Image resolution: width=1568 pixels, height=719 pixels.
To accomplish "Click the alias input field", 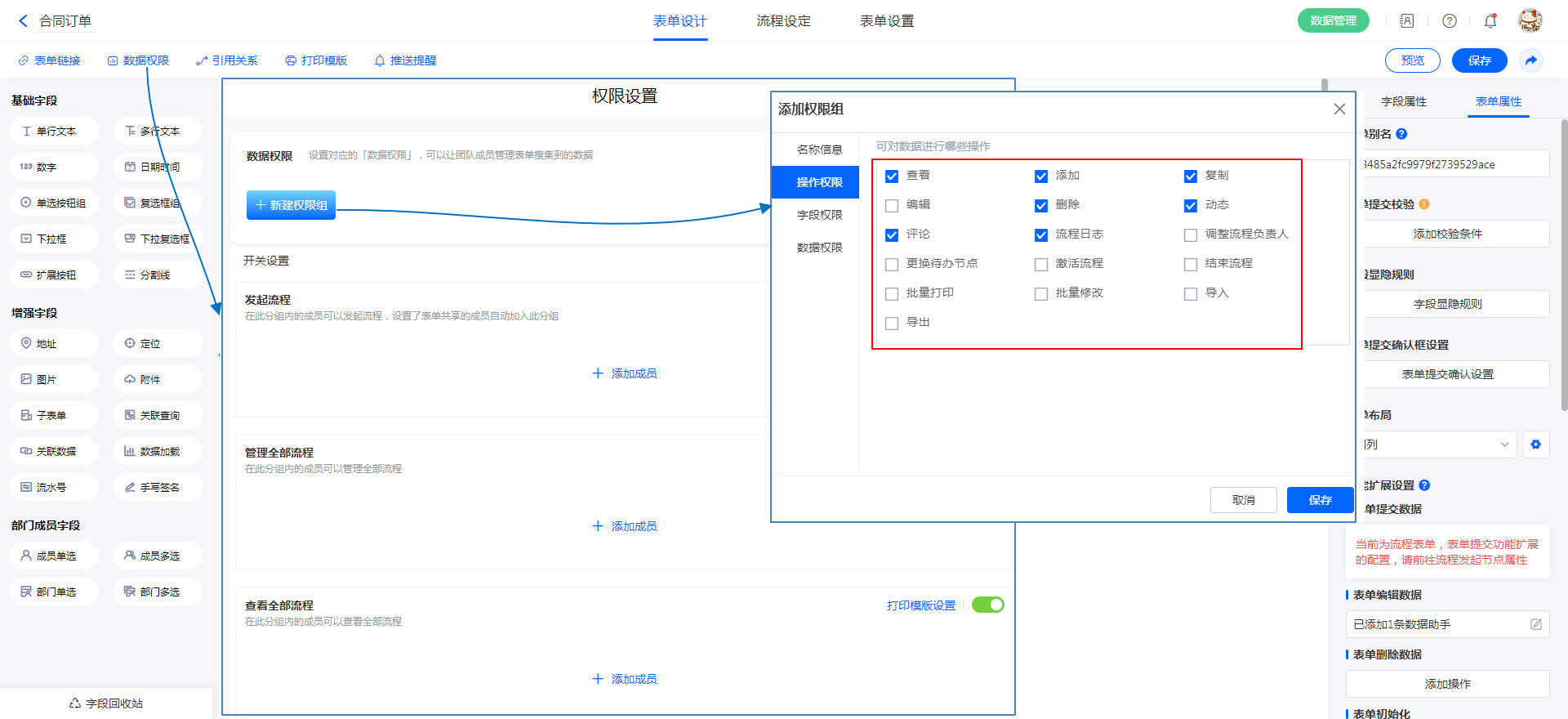I will pyautogui.click(x=1454, y=164).
